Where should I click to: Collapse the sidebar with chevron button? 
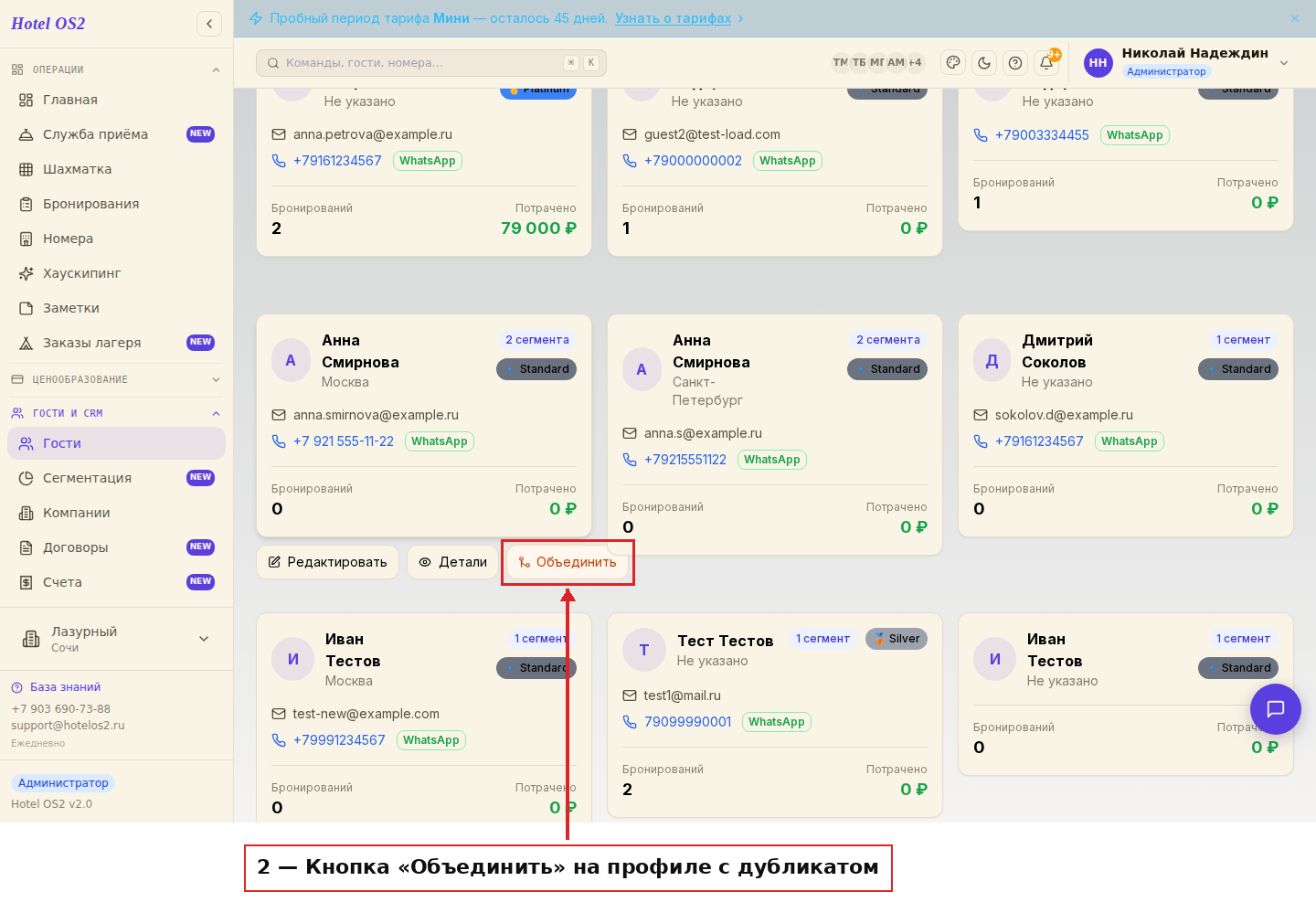pyautogui.click(x=209, y=24)
